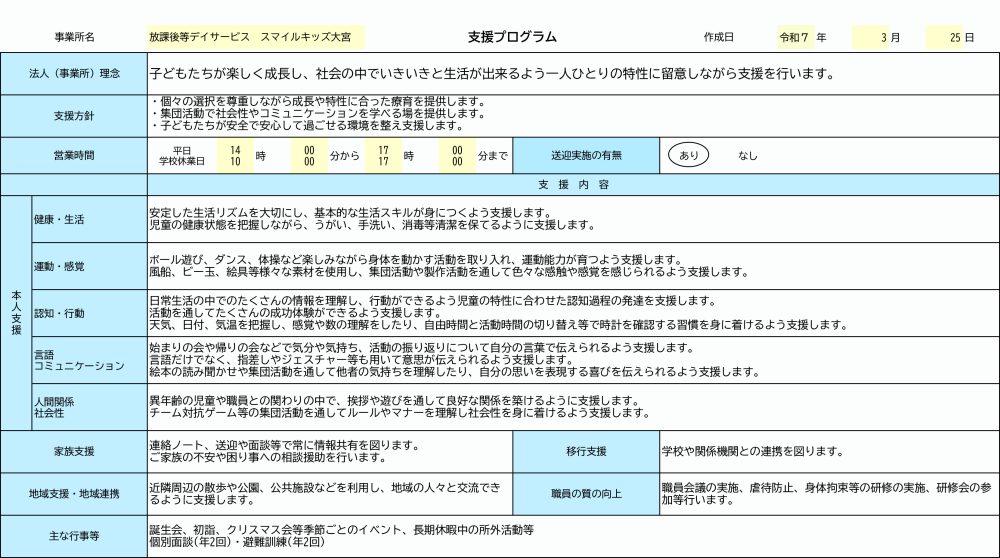
Task: Click the text チーム対抗ゲーム等の集団活動
Action: [x=400, y=413]
